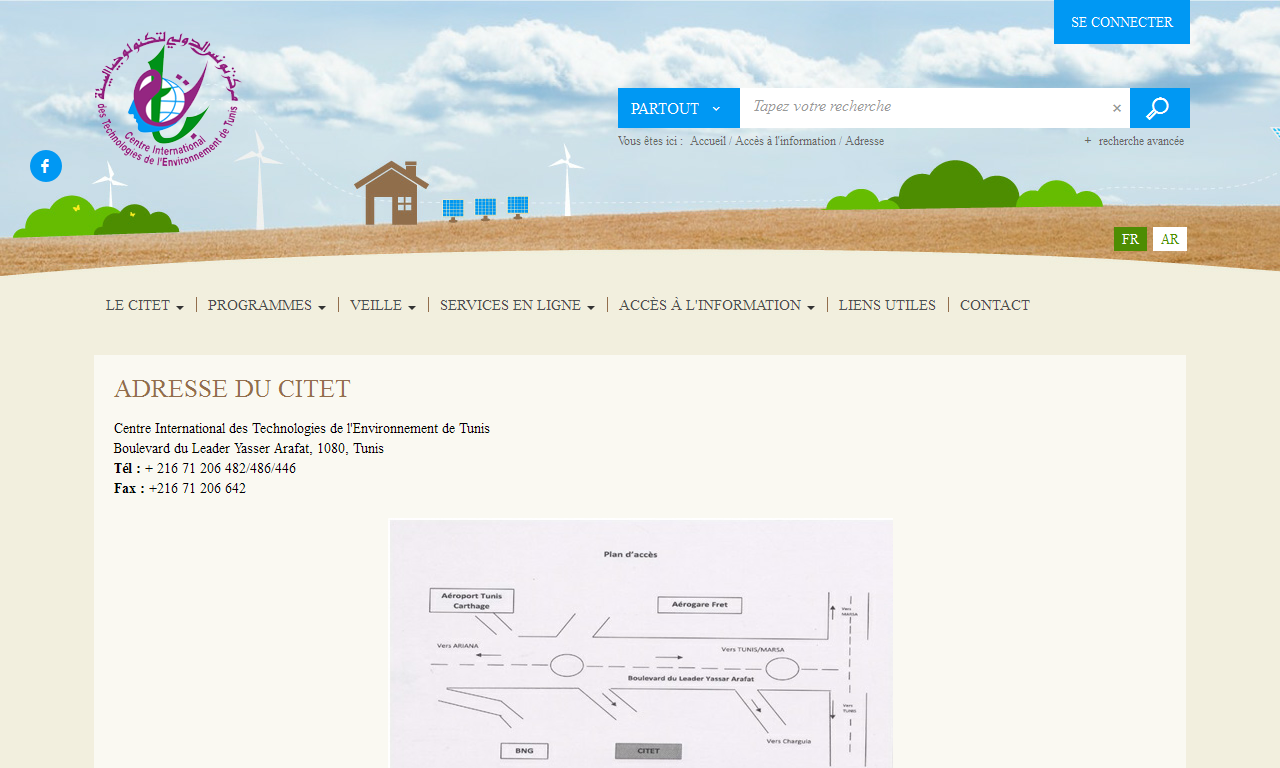Click the Adresse breadcrumb entry
Viewport: 1280px width, 768px height.
coord(864,141)
